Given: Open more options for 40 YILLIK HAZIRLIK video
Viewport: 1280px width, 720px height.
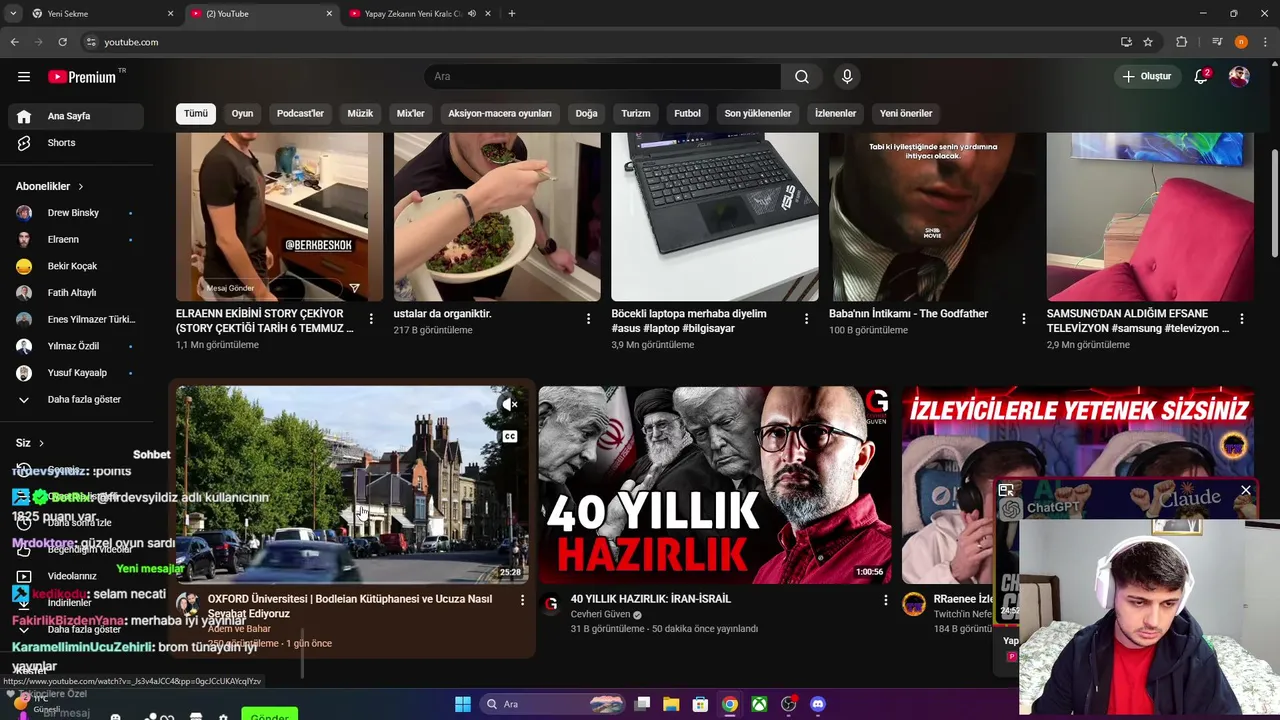Looking at the screenshot, I should [885, 600].
